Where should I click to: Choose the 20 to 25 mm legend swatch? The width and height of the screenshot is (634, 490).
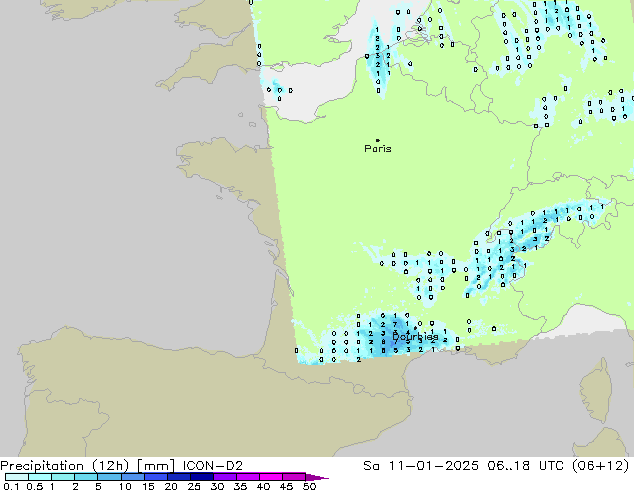point(178,477)
